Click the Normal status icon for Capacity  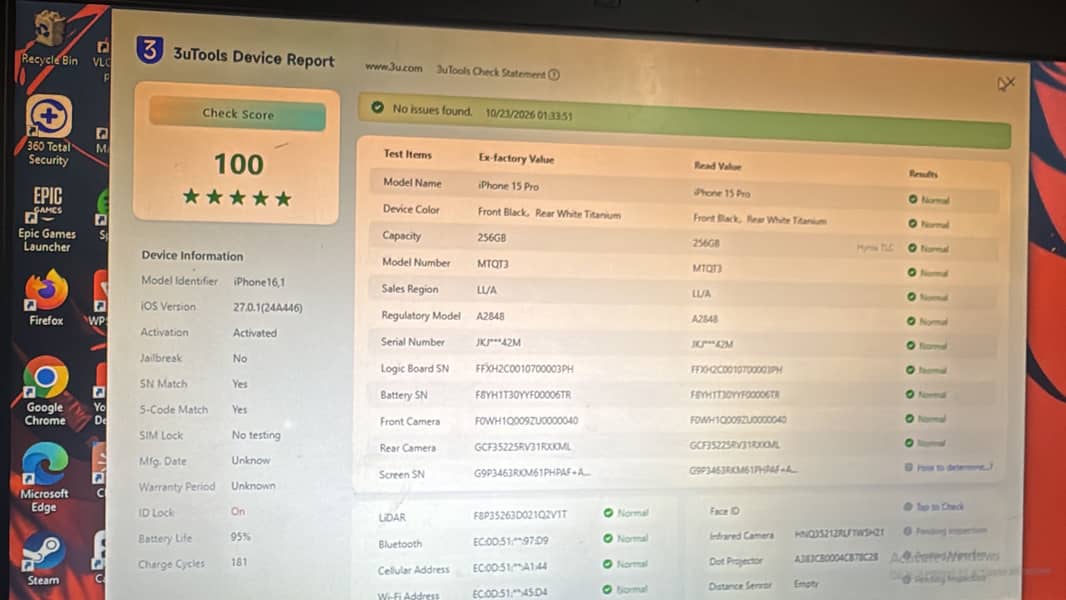pos(912,248)
